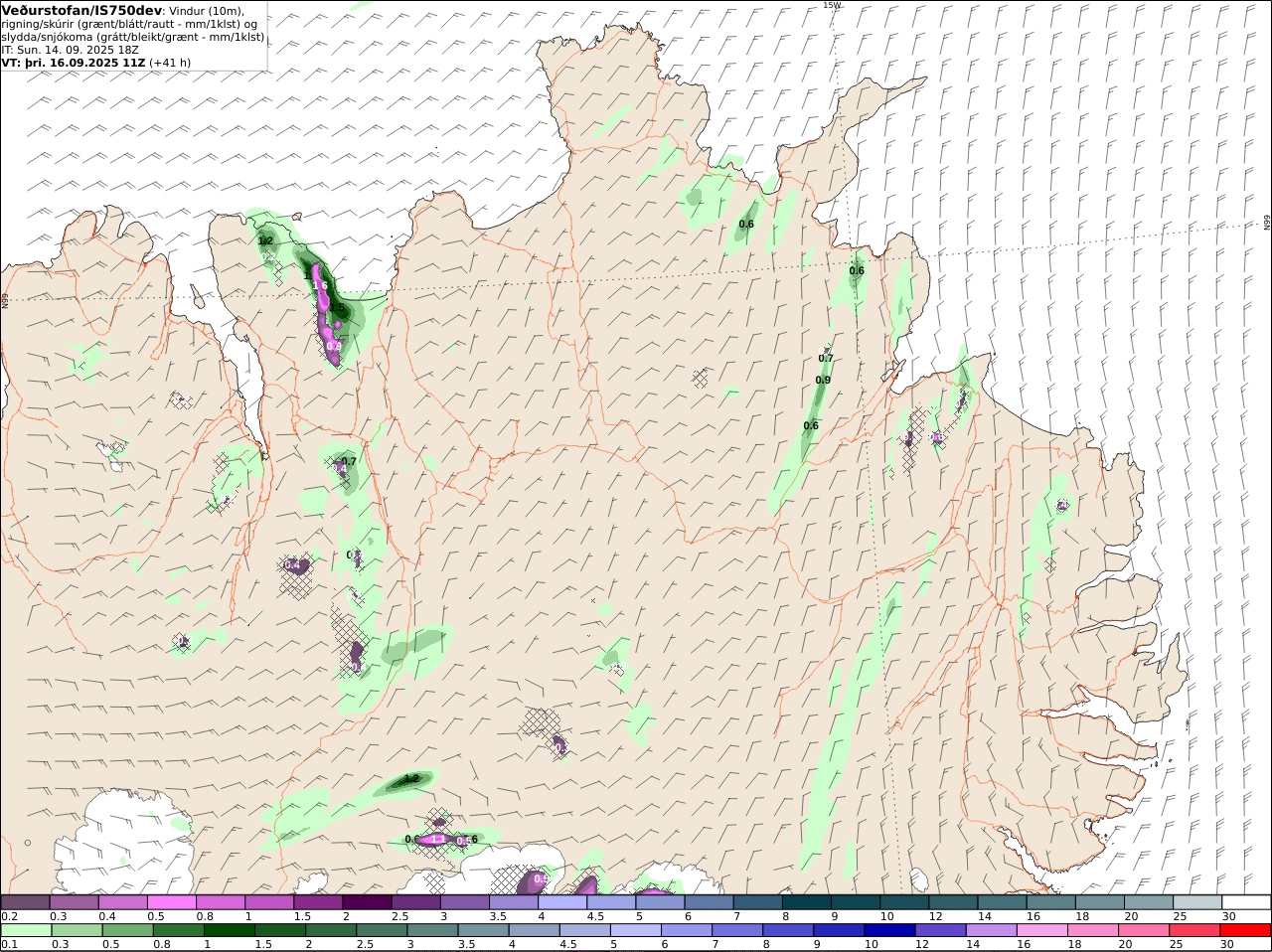Click the 0.7 value directly above the 0.9 label
The width and height of the screenshot is (1272, 952).
[x=826, y=359]
